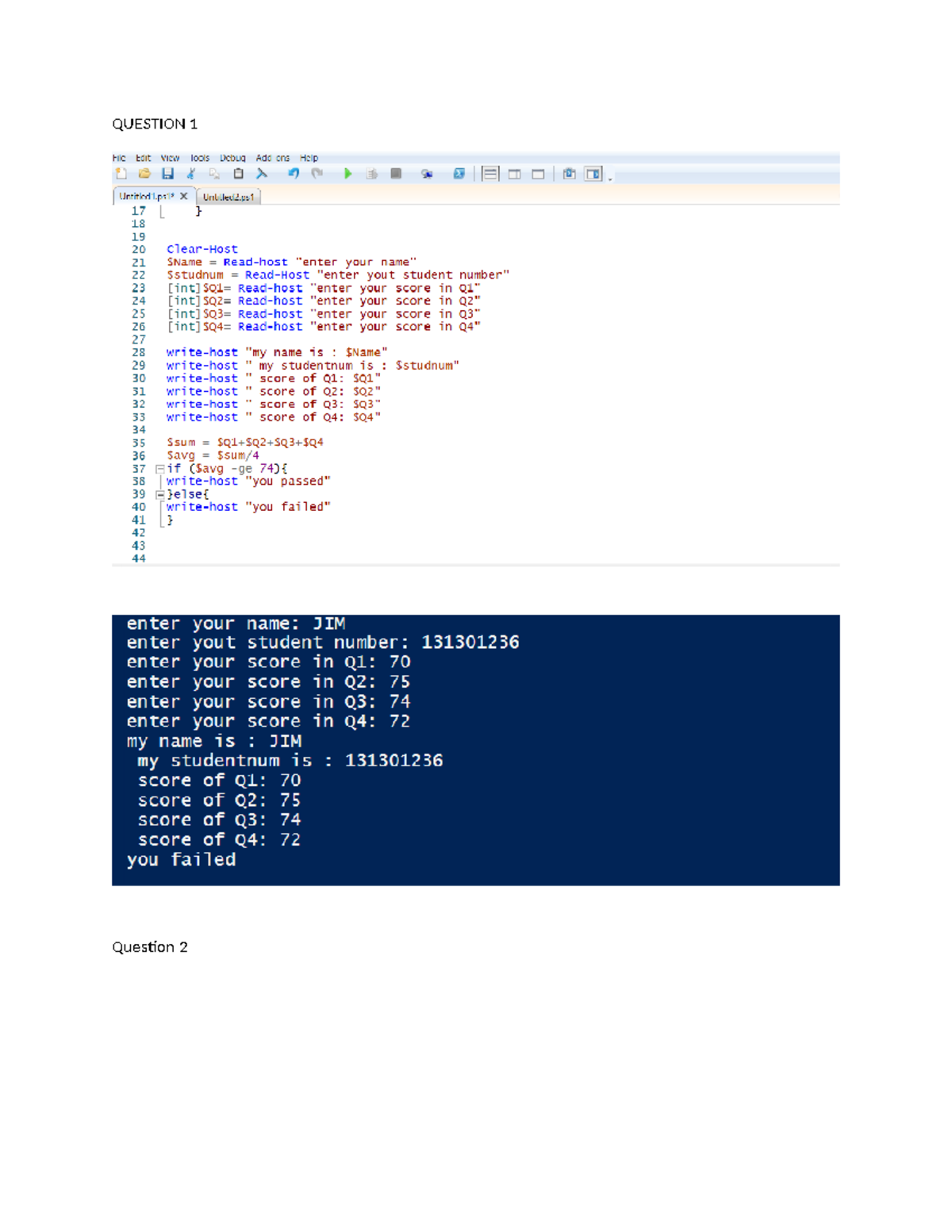Show script pane on top icon
Image resolution: width=952 pixels, height=1232 pixels.
(x=490, y=174)
